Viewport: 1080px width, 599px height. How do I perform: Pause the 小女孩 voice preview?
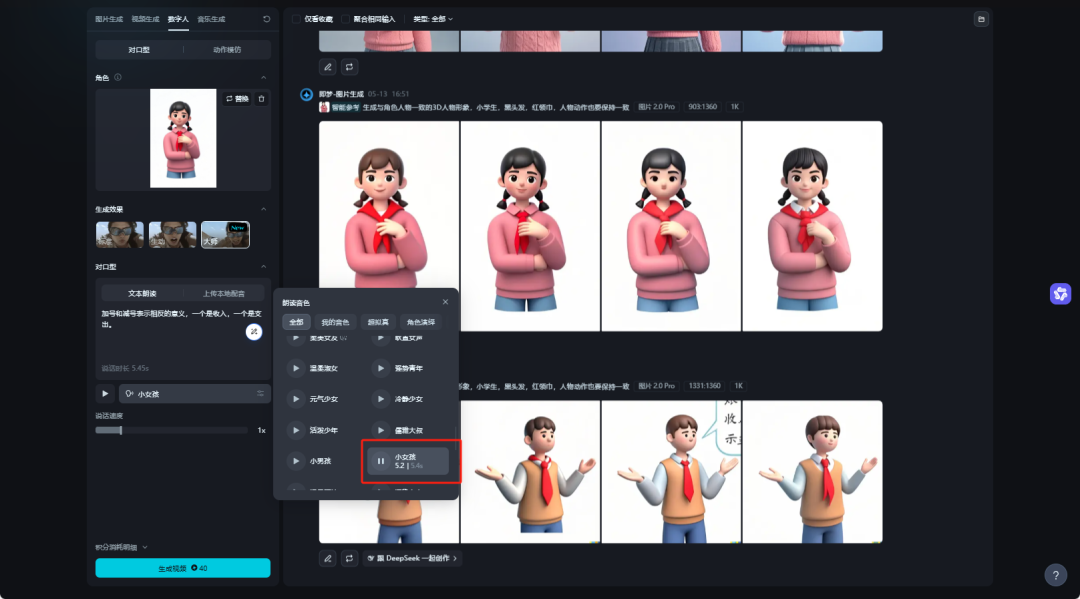pyautogui.click(x=381, y=461)
